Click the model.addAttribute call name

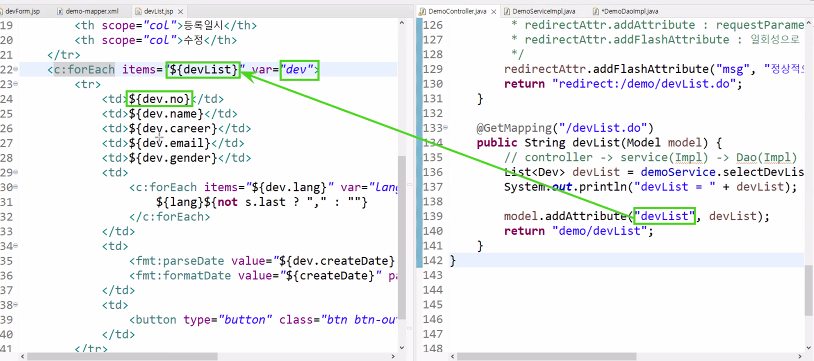pyautogui.click(x=566, y=216)
